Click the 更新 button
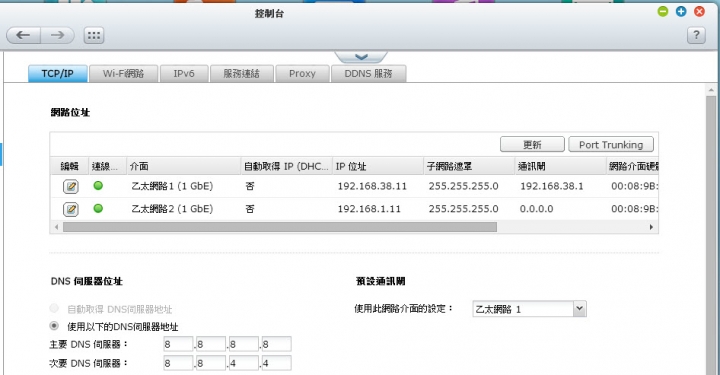The height and width of the screenshot is (375, 720). 532,145
